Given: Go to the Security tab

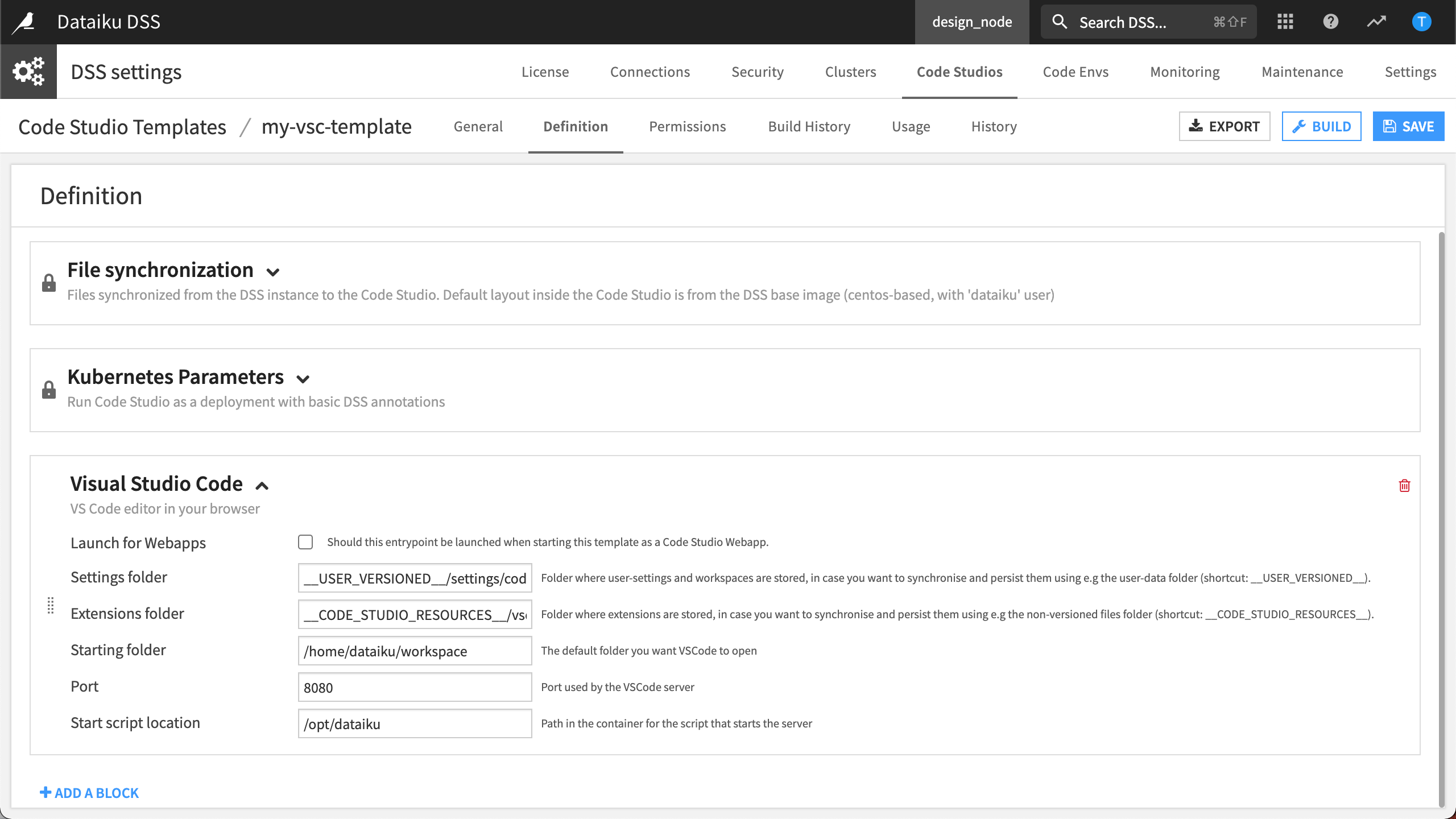Looking at the screenshot, I should [758, 72].
